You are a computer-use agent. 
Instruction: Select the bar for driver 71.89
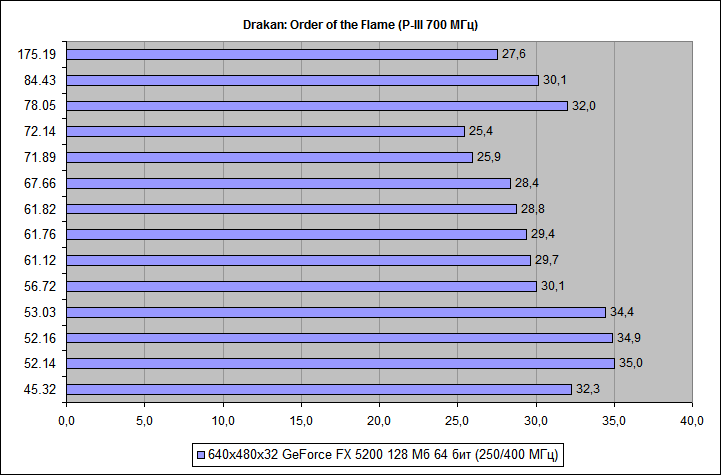click(269, 157)
